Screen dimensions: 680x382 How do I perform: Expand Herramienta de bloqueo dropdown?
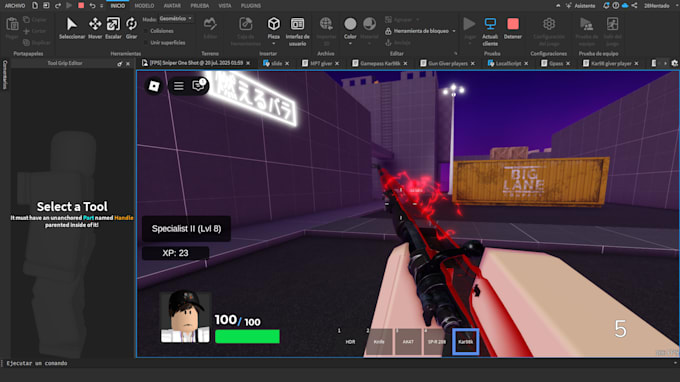tap(454, 31)
